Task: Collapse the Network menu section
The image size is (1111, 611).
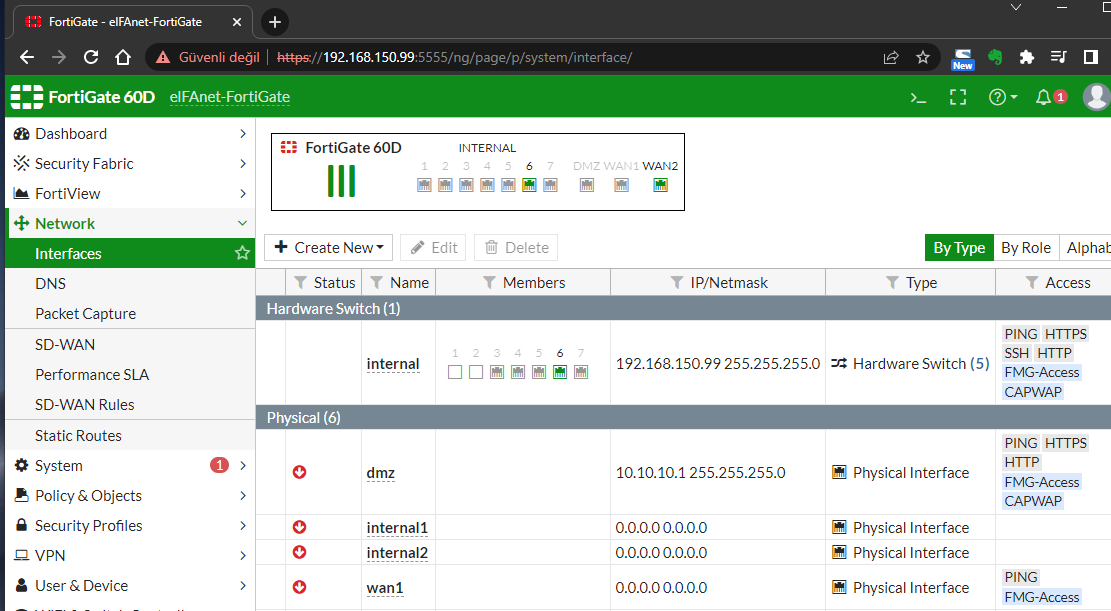Action: [x=242, y=224]
